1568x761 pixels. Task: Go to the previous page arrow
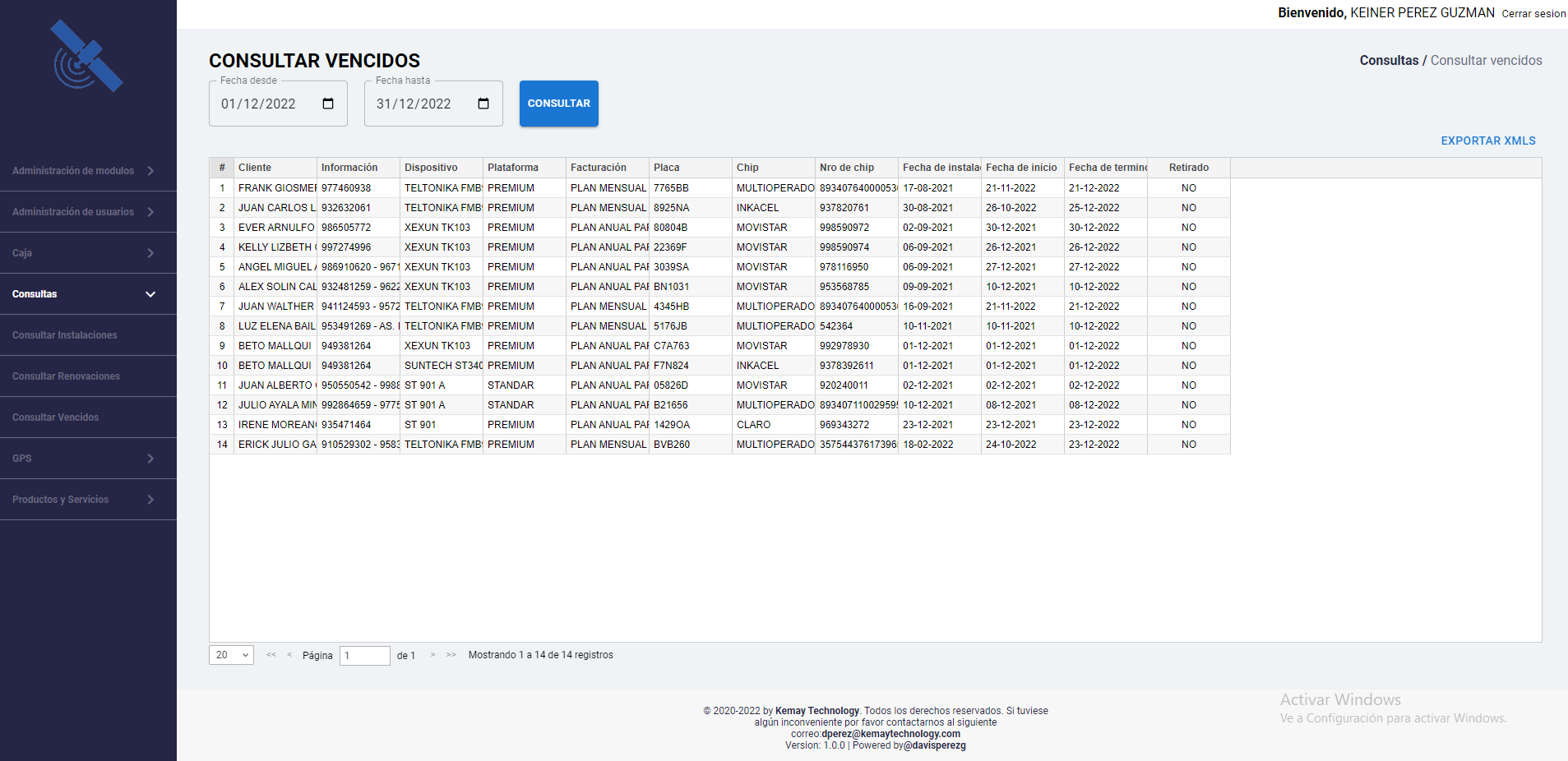tap(289, 655)
